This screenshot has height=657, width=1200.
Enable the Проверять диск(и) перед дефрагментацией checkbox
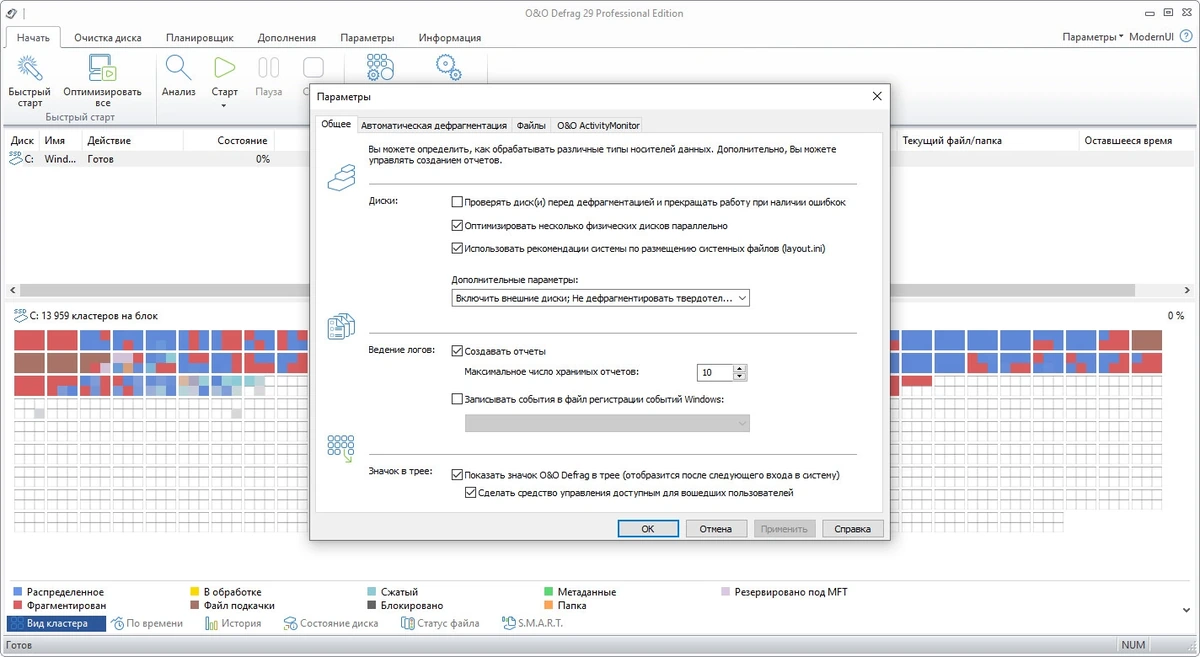457,202
